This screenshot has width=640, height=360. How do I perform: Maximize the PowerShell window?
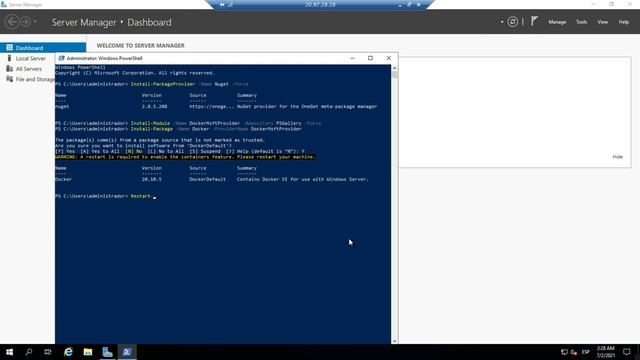[x=370, y=58]
